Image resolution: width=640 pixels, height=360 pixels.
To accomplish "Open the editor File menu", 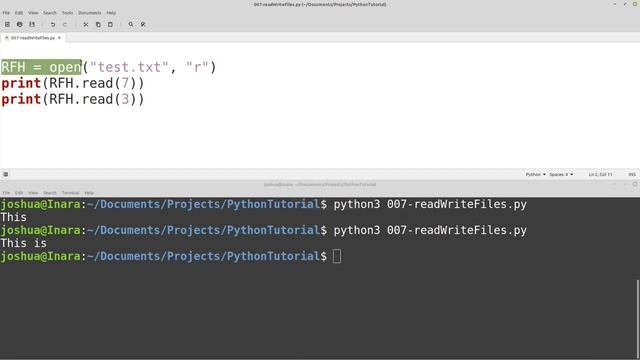I will [x=6, y=13].
